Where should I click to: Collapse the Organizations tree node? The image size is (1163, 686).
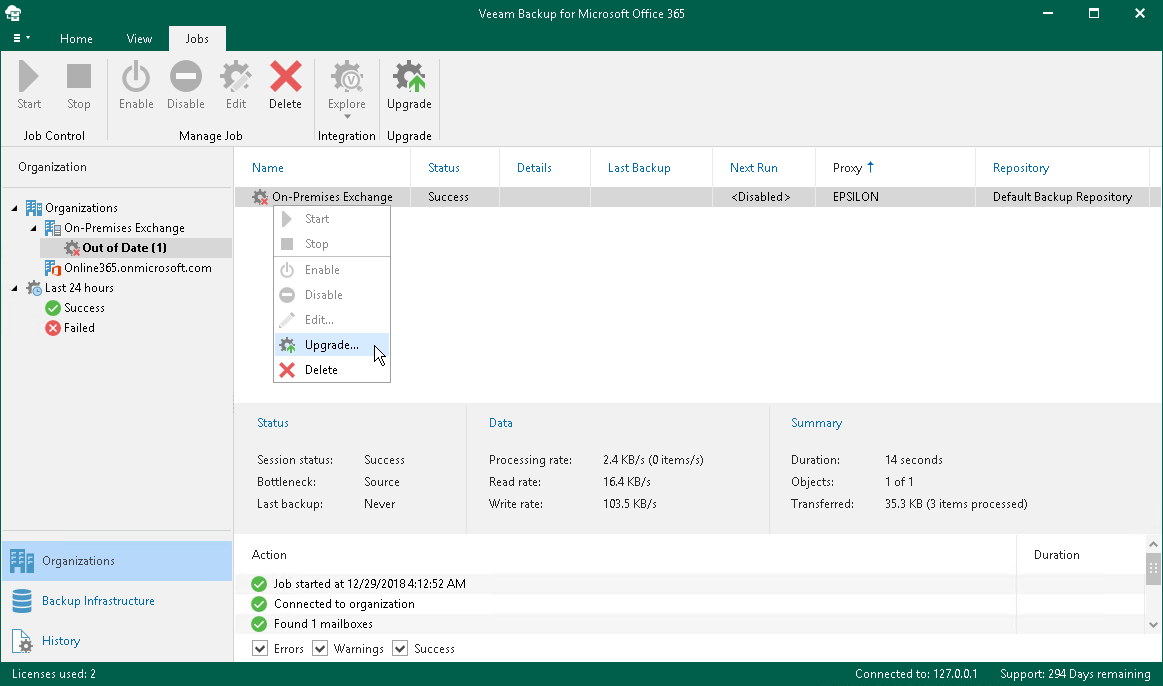tap(15, 208)
